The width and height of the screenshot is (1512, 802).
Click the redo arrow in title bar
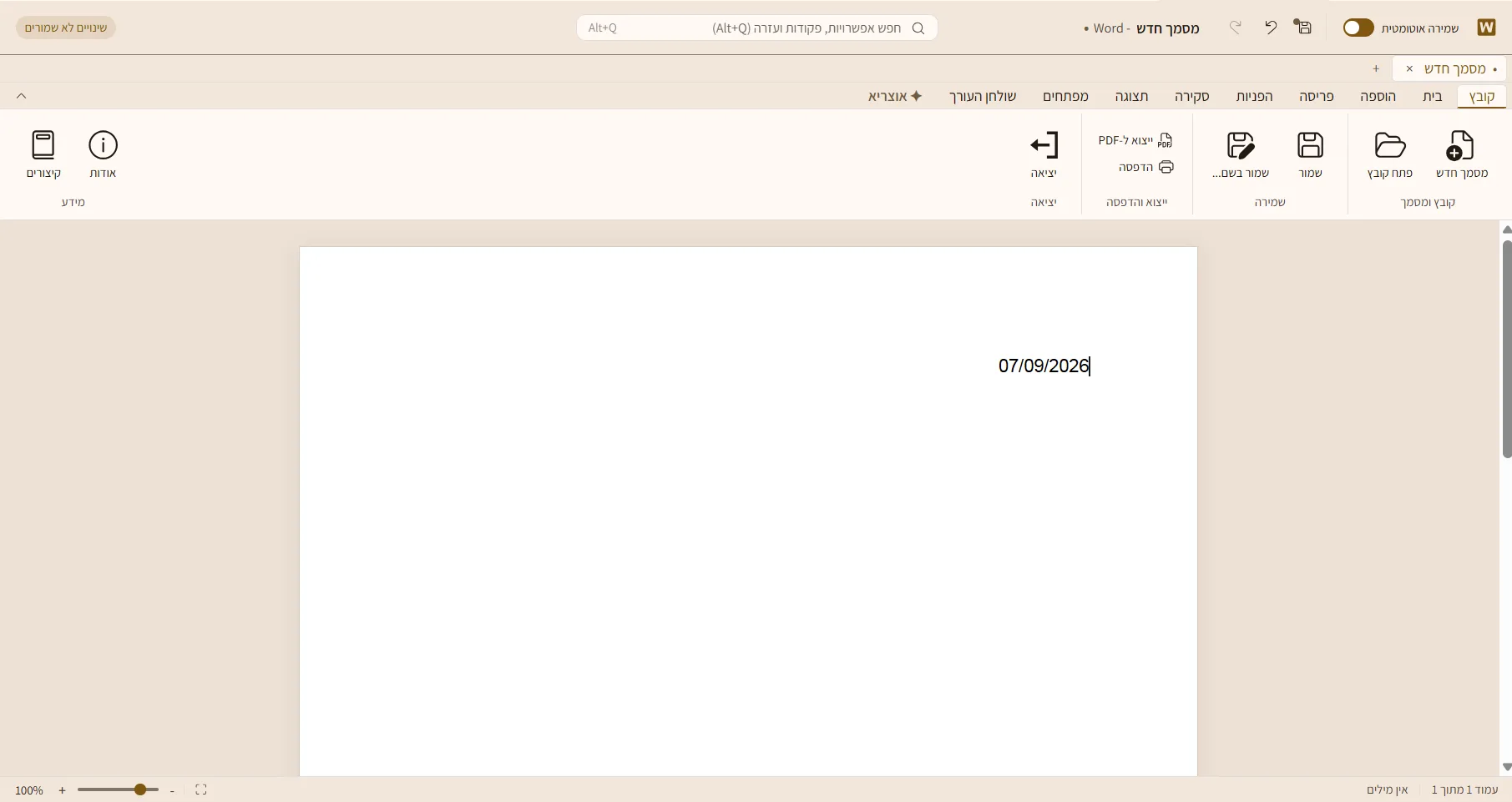(1236, 28)
